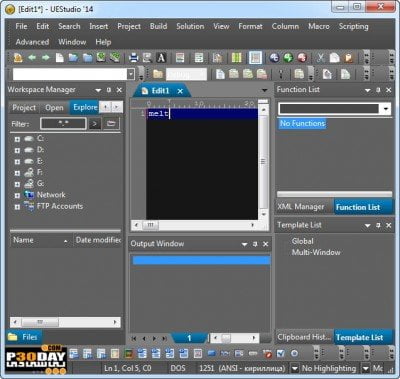
Task: Close the Edit1 document tab
Action: click(x=180, y=91)
